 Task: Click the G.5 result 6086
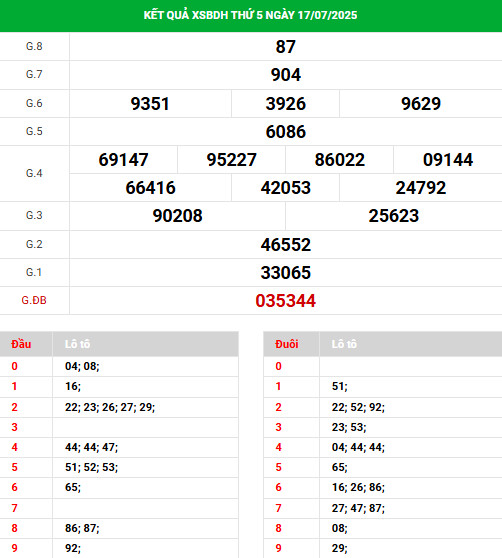point(285,132)
